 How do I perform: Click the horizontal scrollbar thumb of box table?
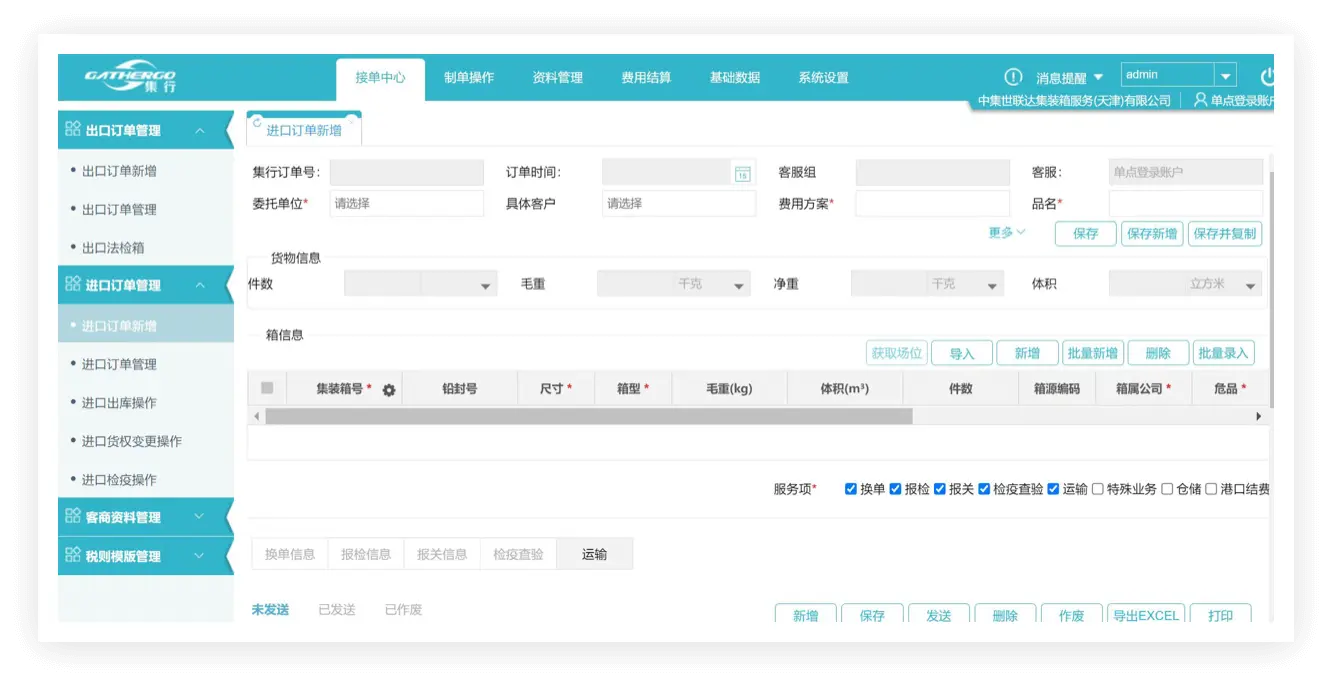point(589,416)
